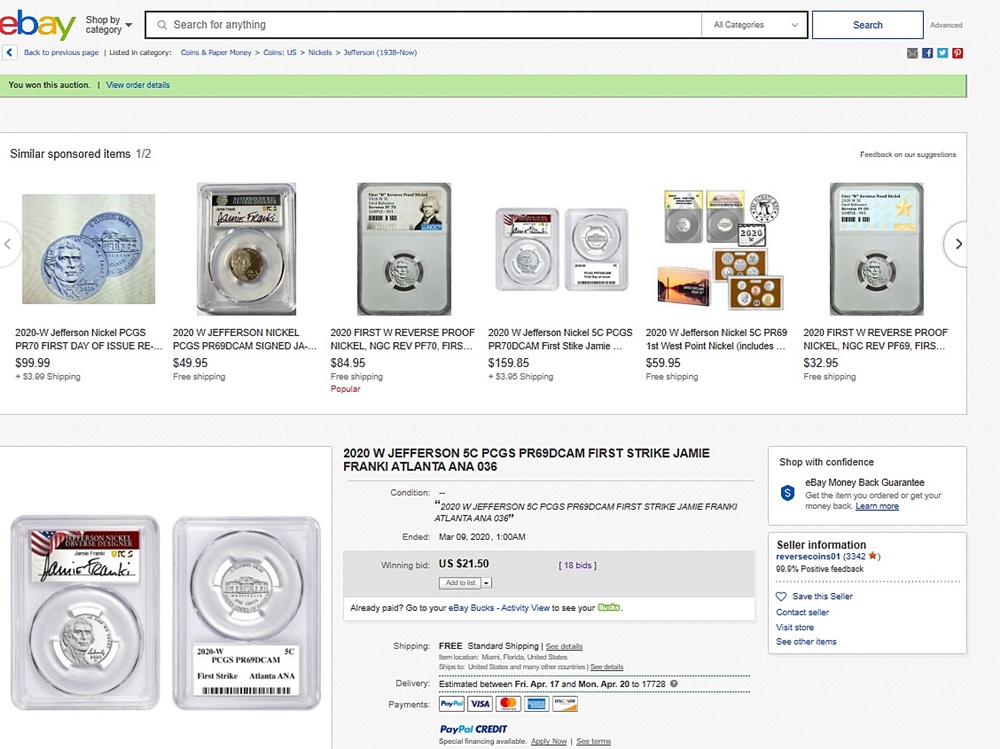The width and height of the screenshot is (1000, 749).
Task: Click Feedback on our suggestions link
Action: pyautogui.click(x=908, y=154)
